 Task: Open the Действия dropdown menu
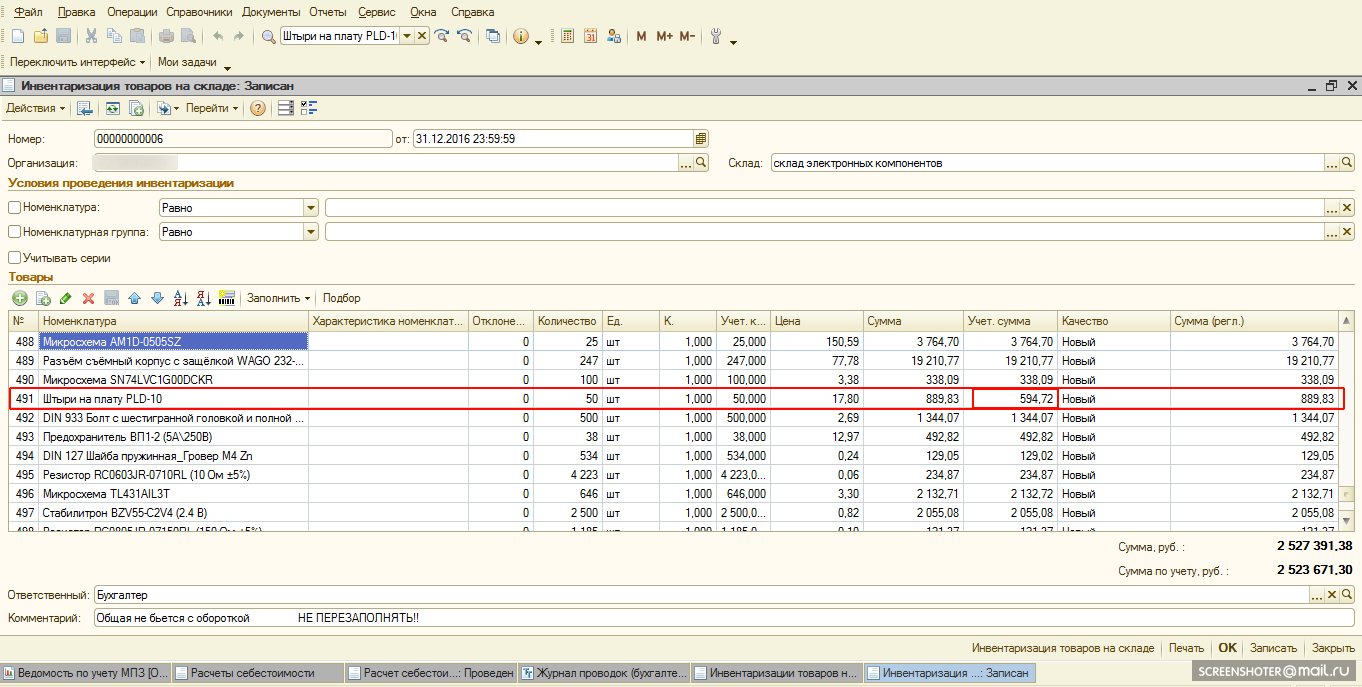point(35,108)
